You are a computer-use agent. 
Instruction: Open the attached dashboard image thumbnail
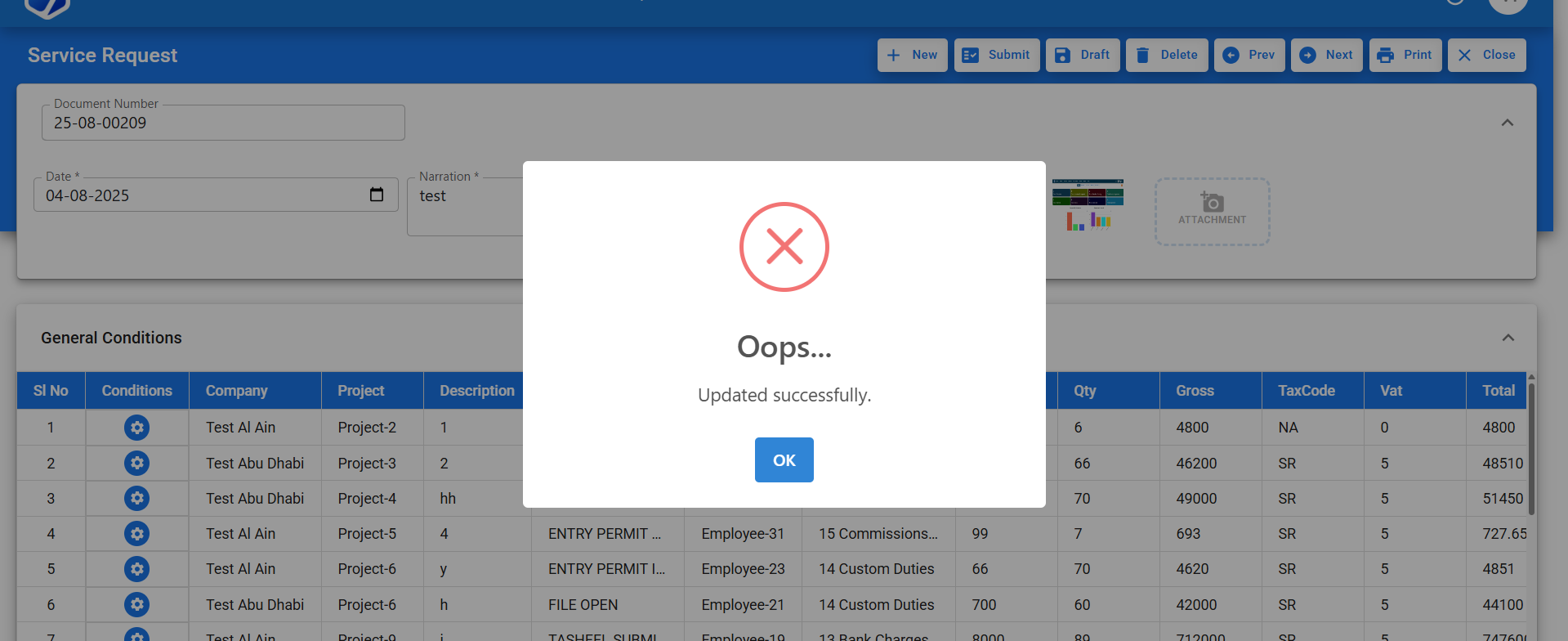point(1088,204)
